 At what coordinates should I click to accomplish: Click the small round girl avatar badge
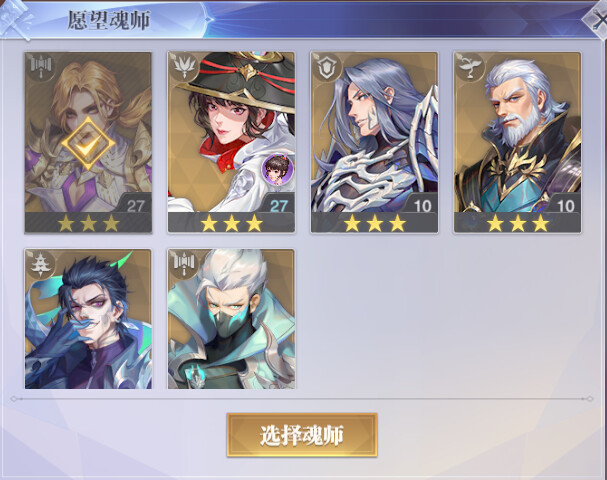coord(278,168)
